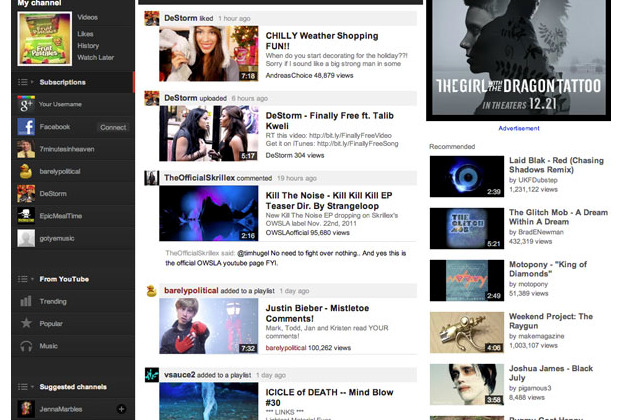Open the Google+ Your Username icon
The image size is (626, 420).
[26, 104]
